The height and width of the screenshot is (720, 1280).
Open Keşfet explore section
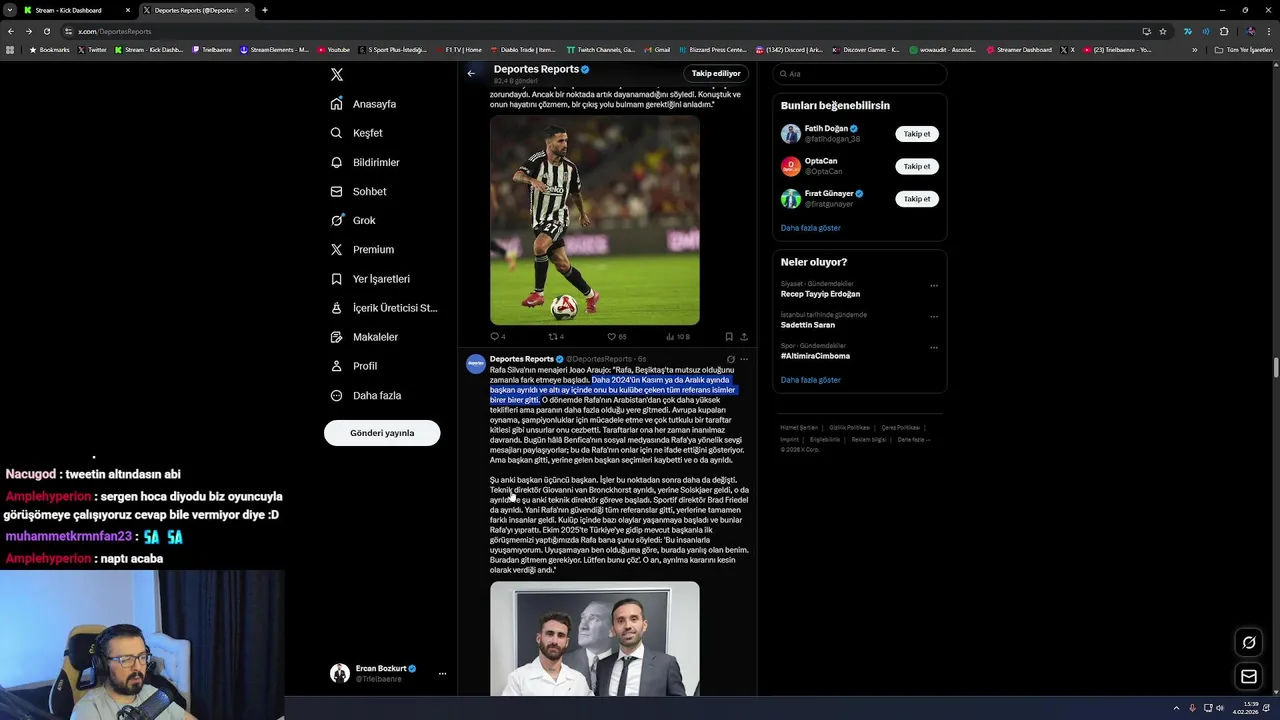(x=357, y=133)
